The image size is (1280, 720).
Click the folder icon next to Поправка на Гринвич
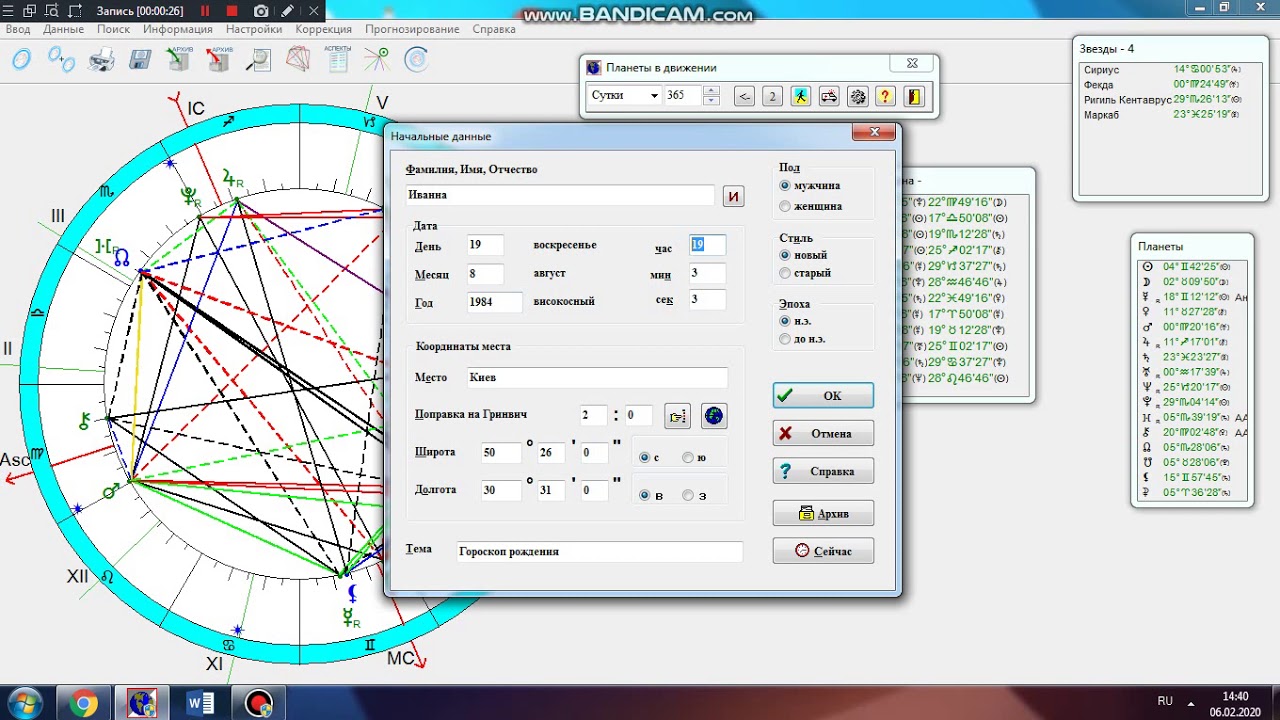pyautogui.click(x=678, y=416)
